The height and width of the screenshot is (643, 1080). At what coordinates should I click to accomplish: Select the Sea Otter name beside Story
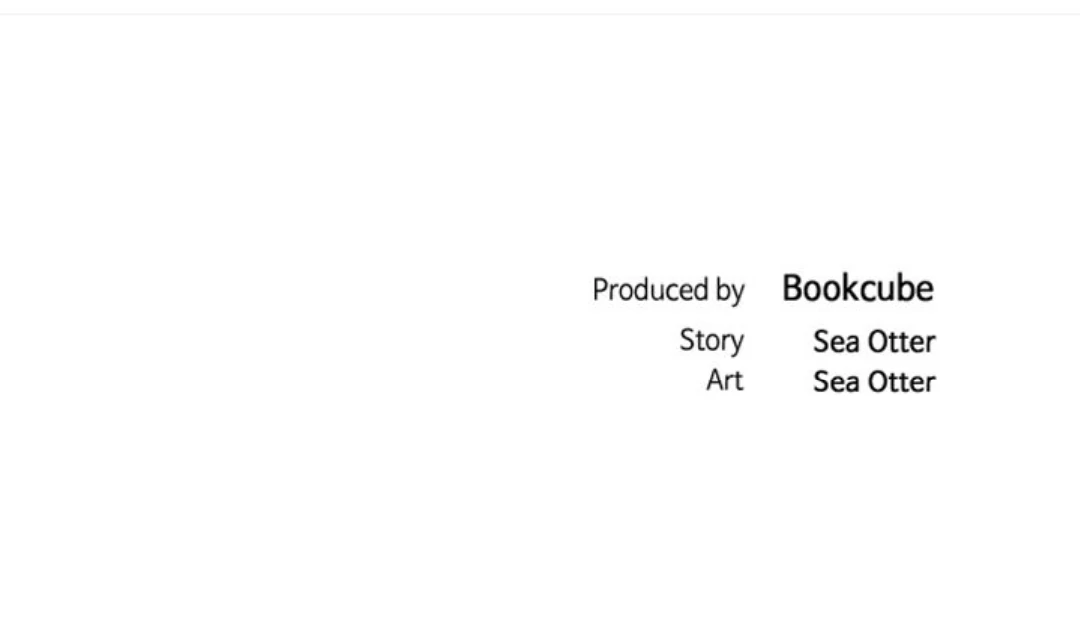[x=873, y=342]
